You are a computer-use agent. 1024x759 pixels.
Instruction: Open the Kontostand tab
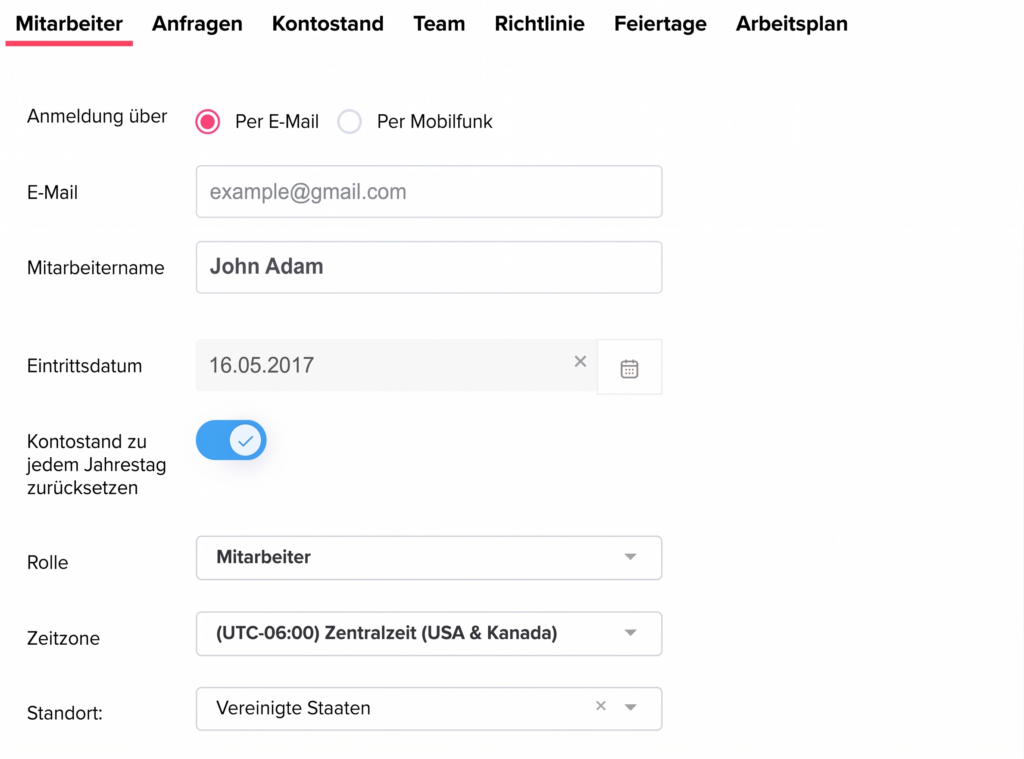click(328, 23)
